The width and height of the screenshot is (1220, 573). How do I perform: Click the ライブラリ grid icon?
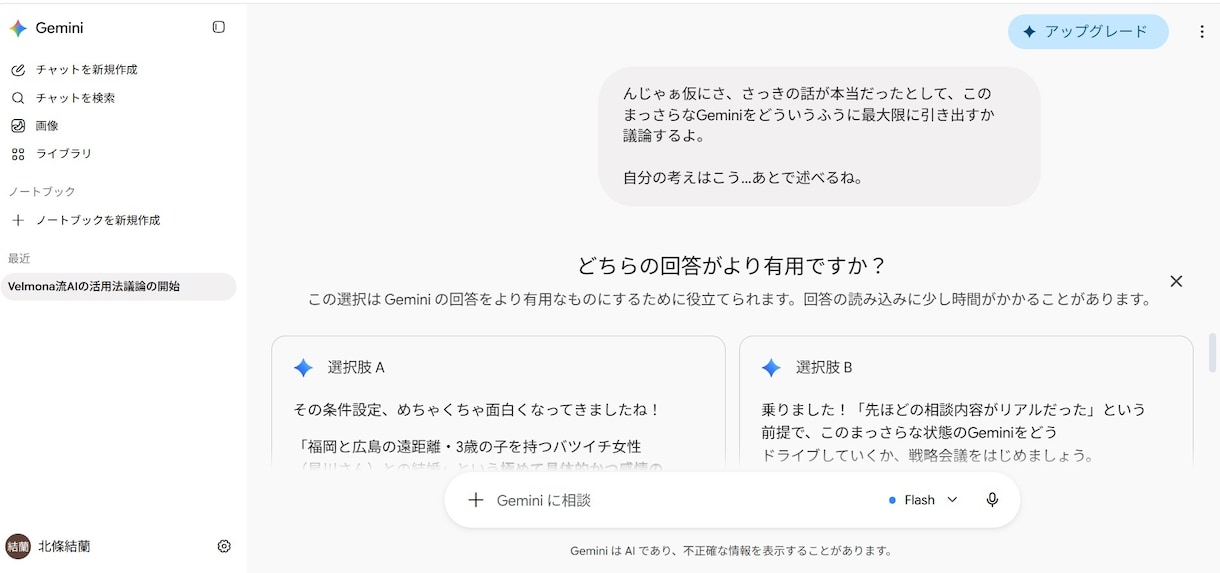tap(18, 154)
